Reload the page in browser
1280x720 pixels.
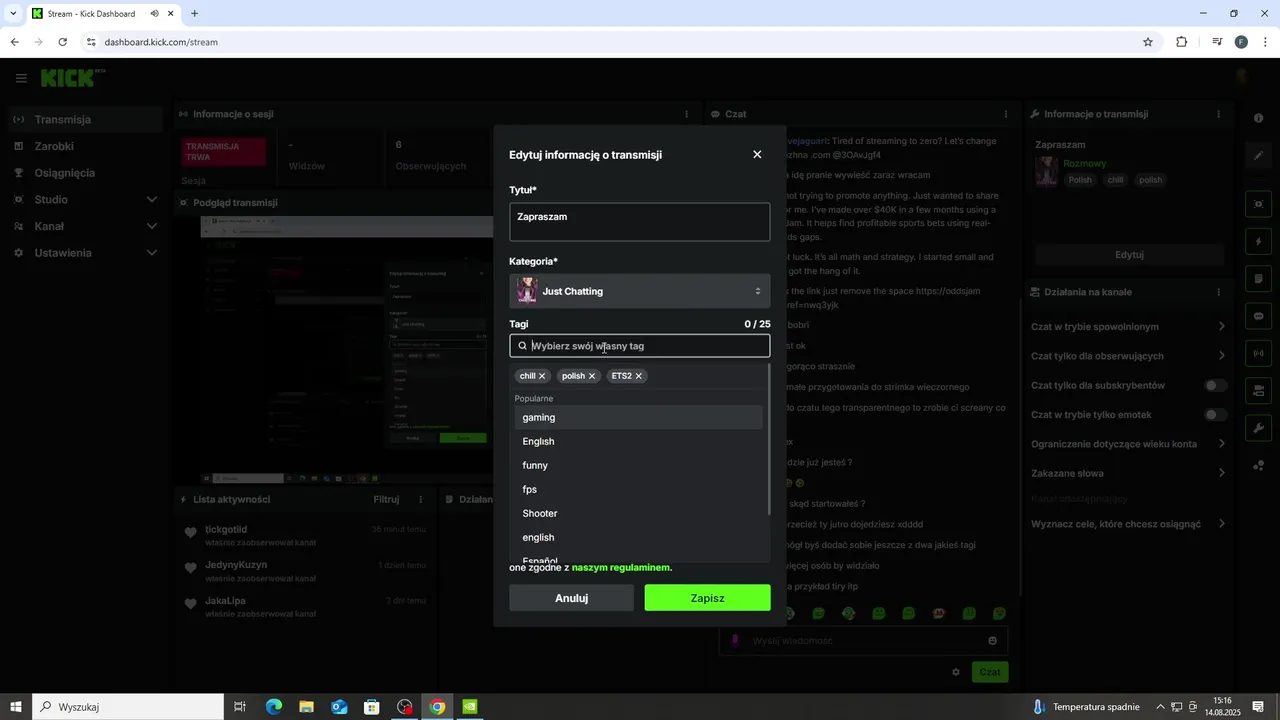click(x=63, y=42)
